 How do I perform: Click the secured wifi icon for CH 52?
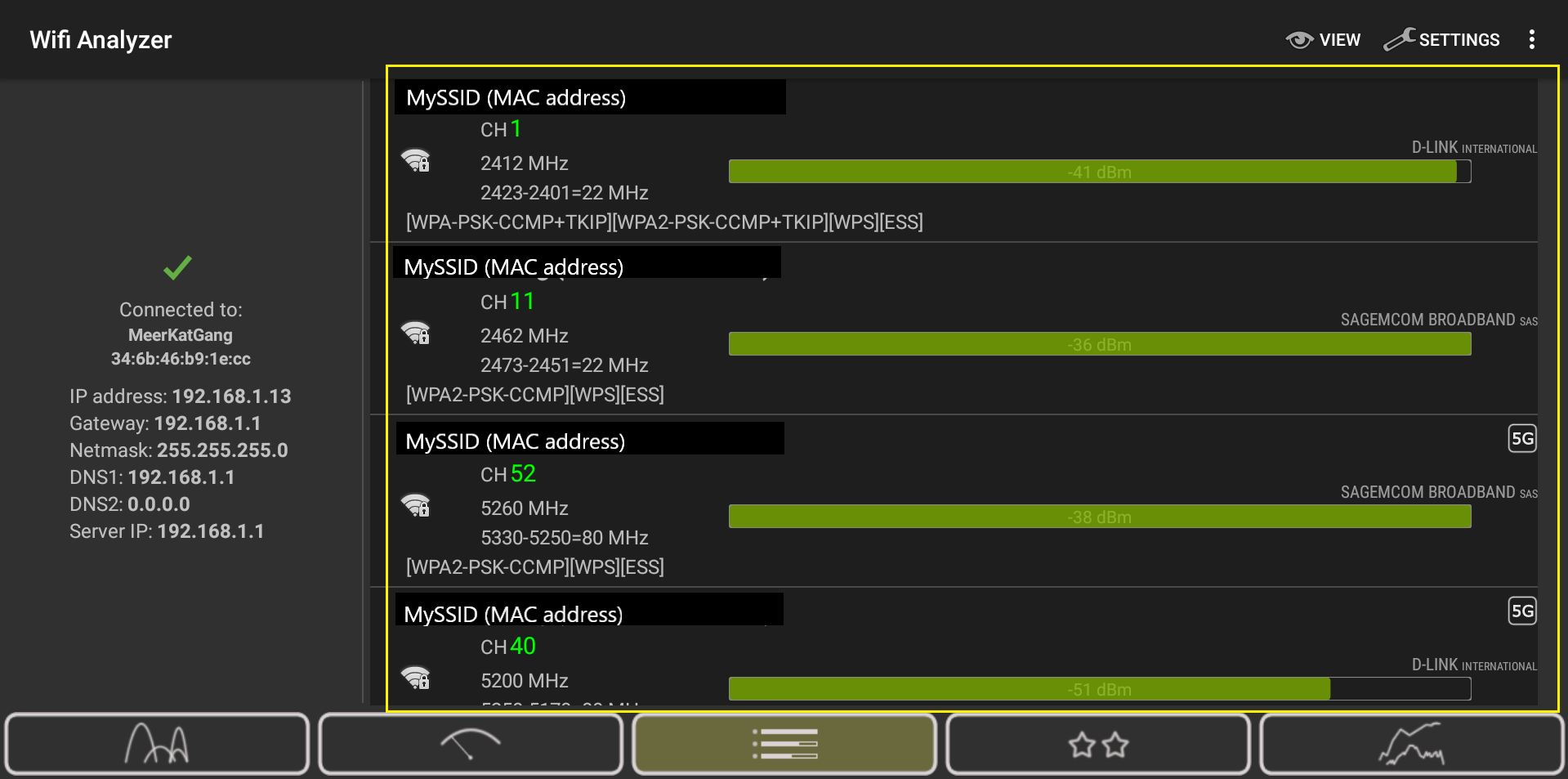point(416,505)
